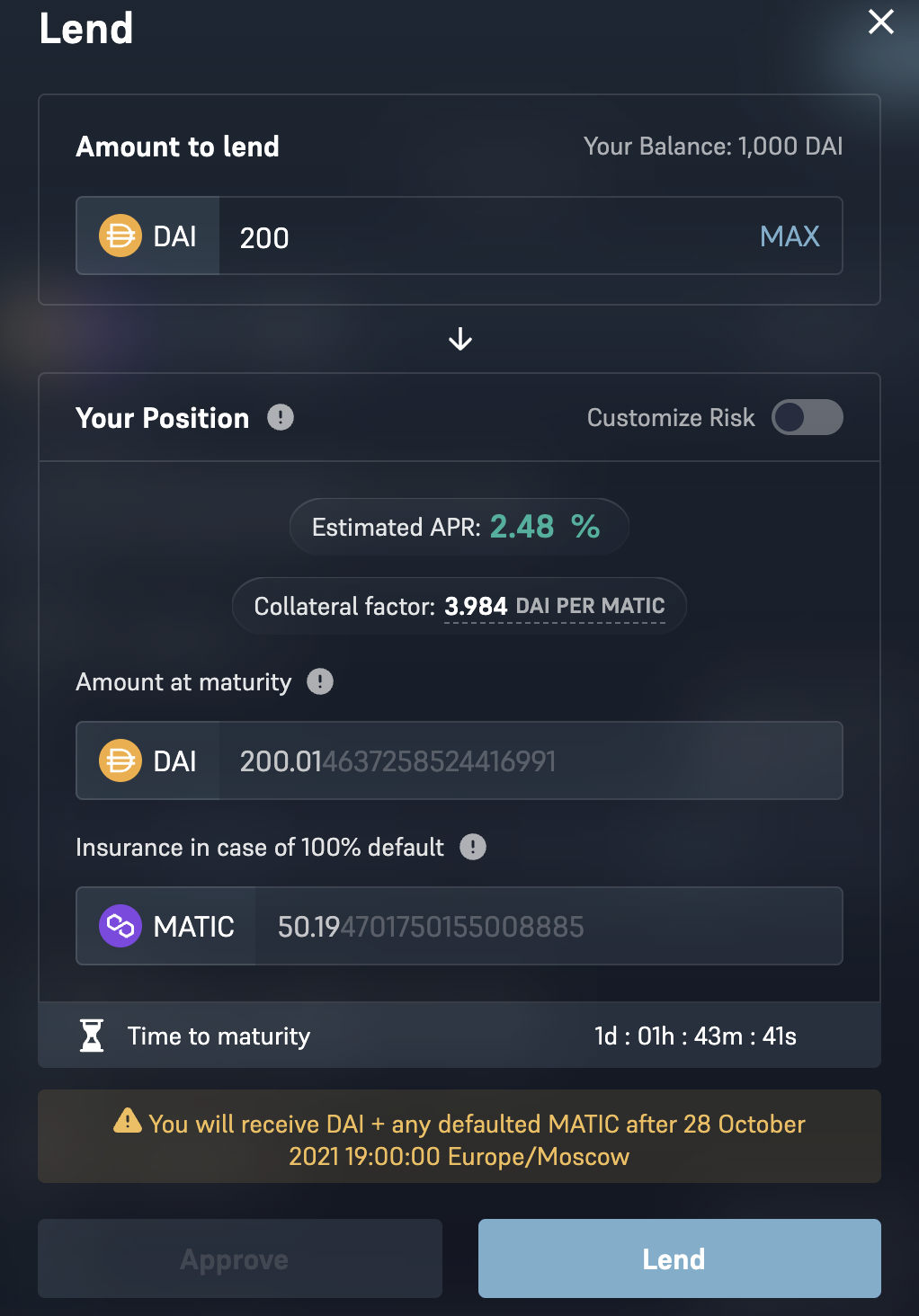The width and height of the screenshot is (919, 1316).
Task: Click the info icon next to Your Position
Action: [x=281, y=418]
